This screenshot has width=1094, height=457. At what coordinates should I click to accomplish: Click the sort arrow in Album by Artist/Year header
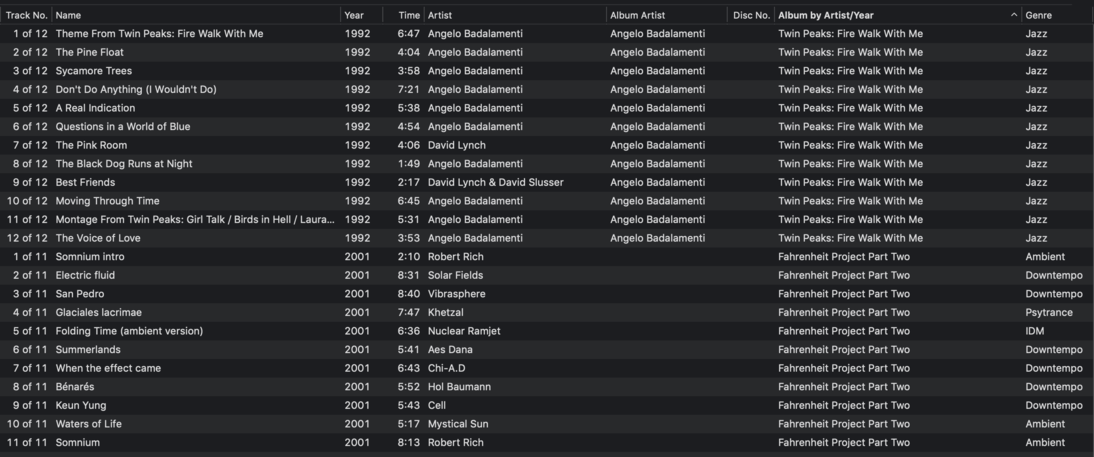(1013, 15)
